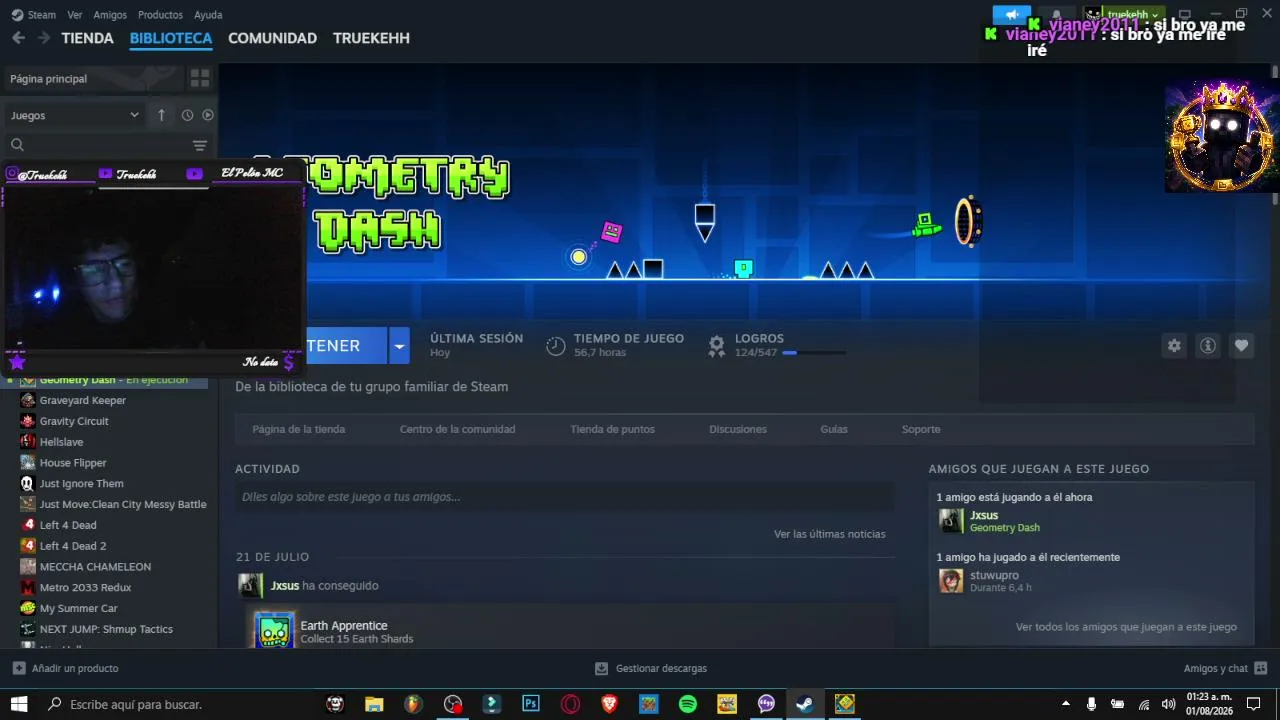This screenshot has width=1280, height=720.
Task: Open File Explorer from the taskbar
Action: [x=374, y=704]
